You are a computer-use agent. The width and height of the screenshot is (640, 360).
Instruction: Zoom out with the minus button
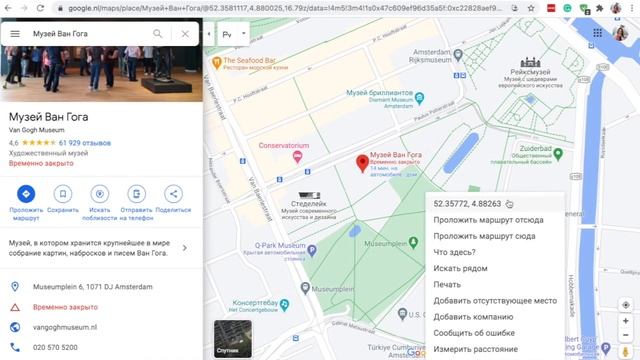pyautogui.click(x=625, y=336)
